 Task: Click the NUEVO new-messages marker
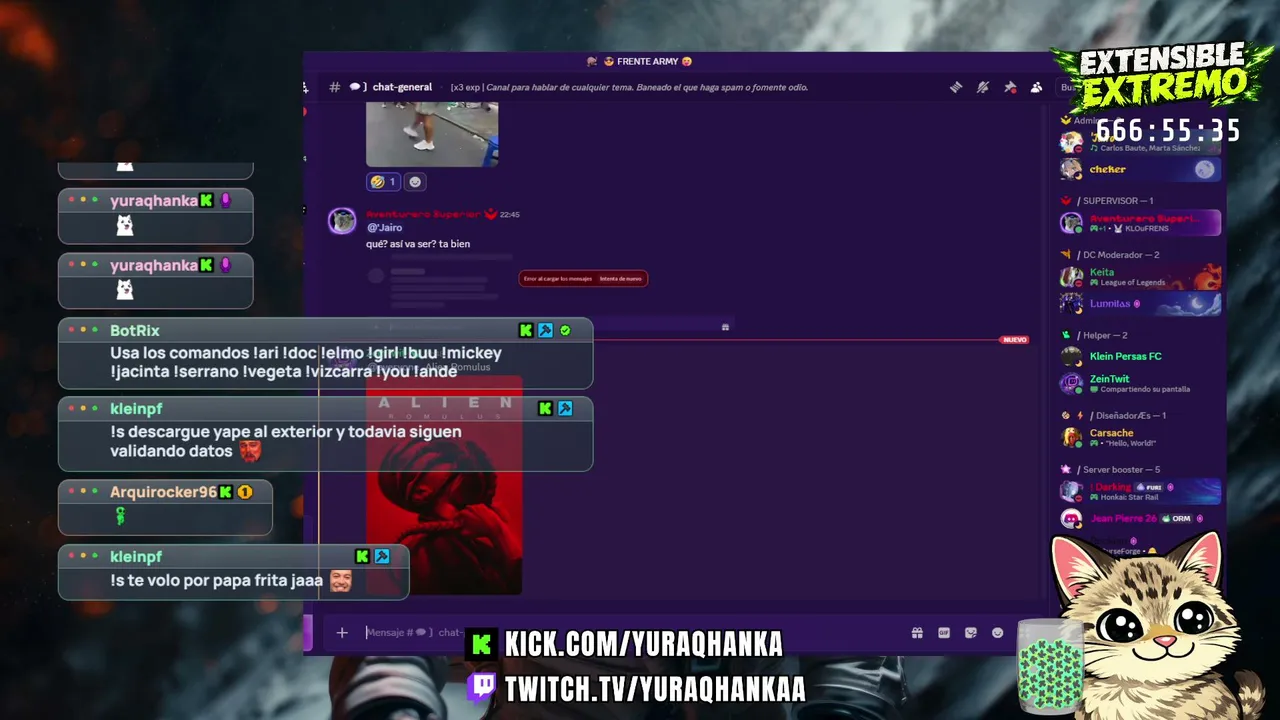click(x=1014, y=340)
